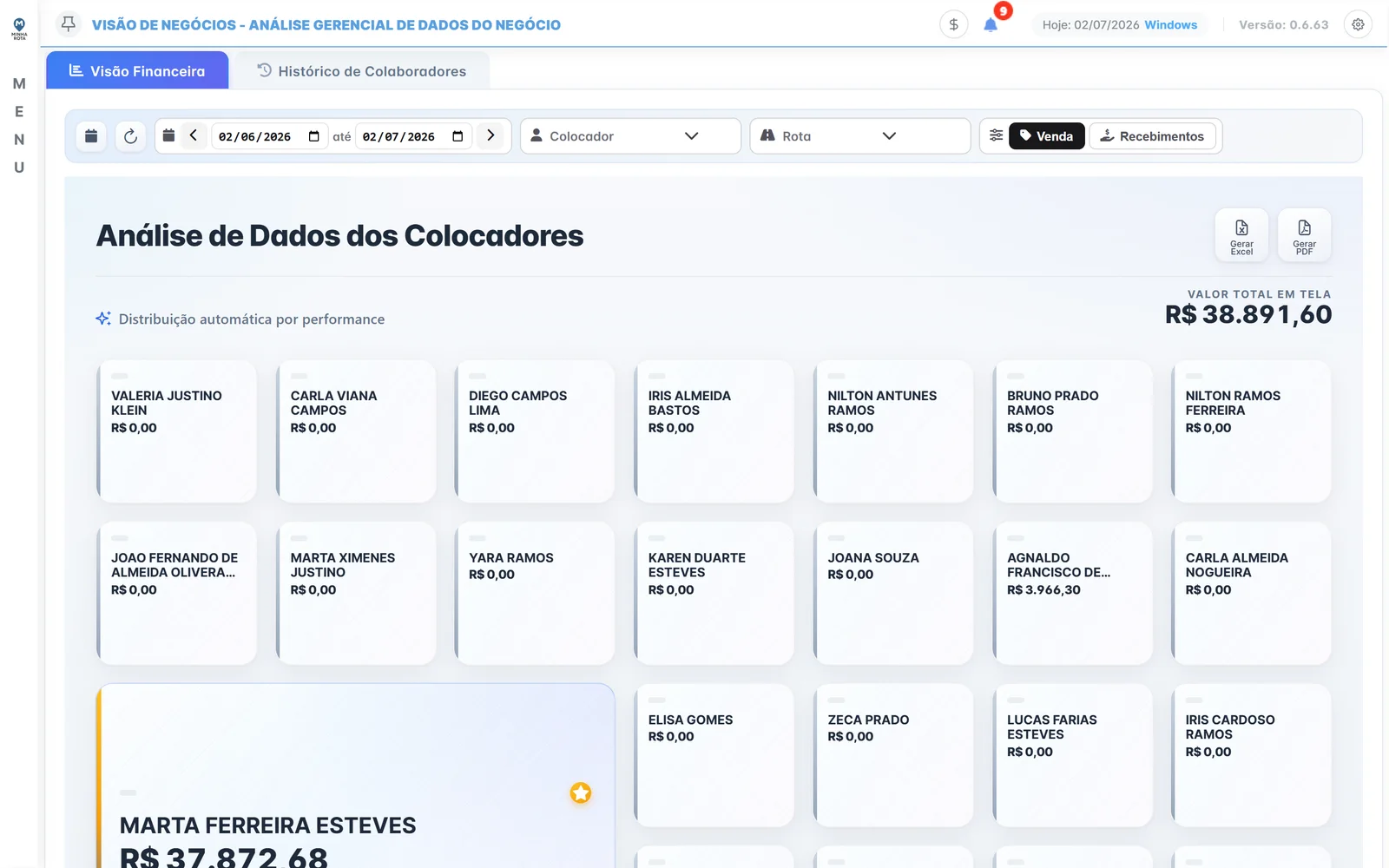Click the gold star on Marta Ferreira card

pos(581,792)
